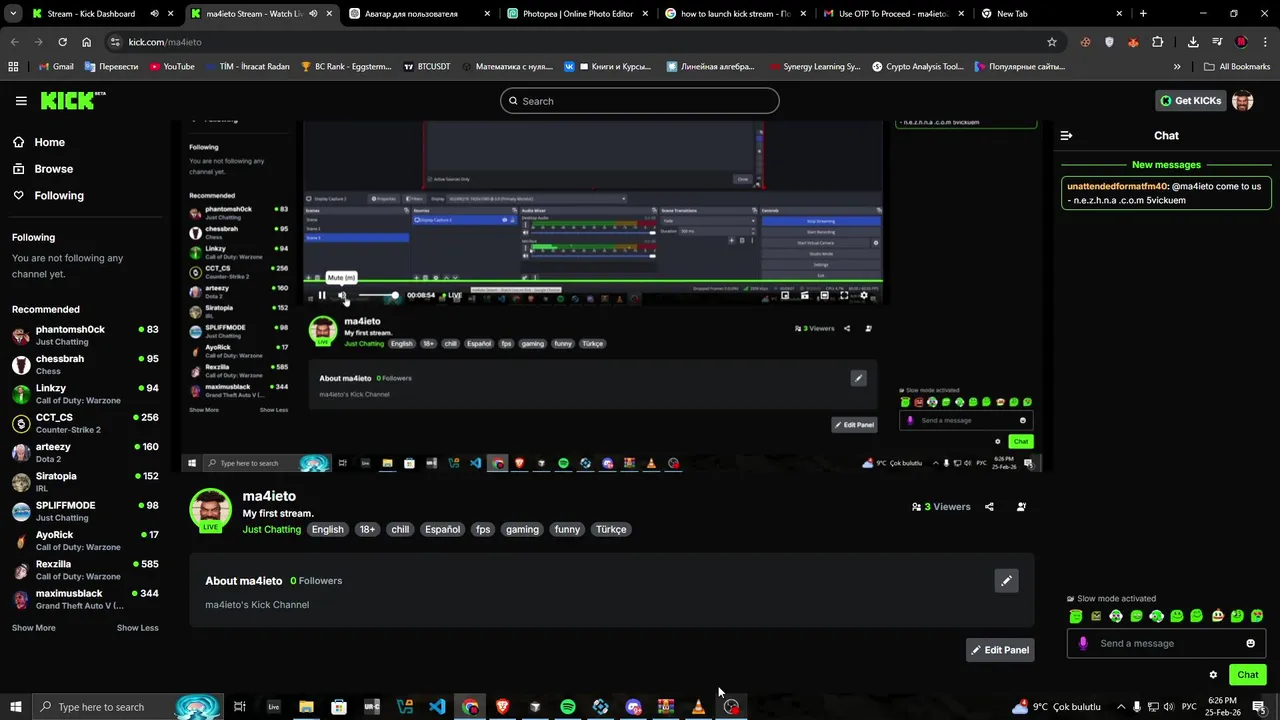Open Spotify from the taskbar
This screenshot has width=1280, height=720.
[x=567, y=707]
